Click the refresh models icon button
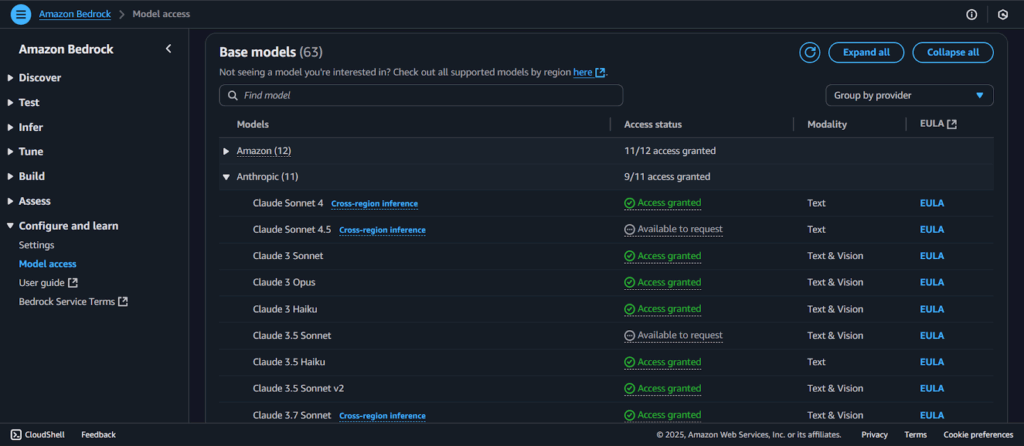Screen dimensions: 1024x446 tap(810, 52)
